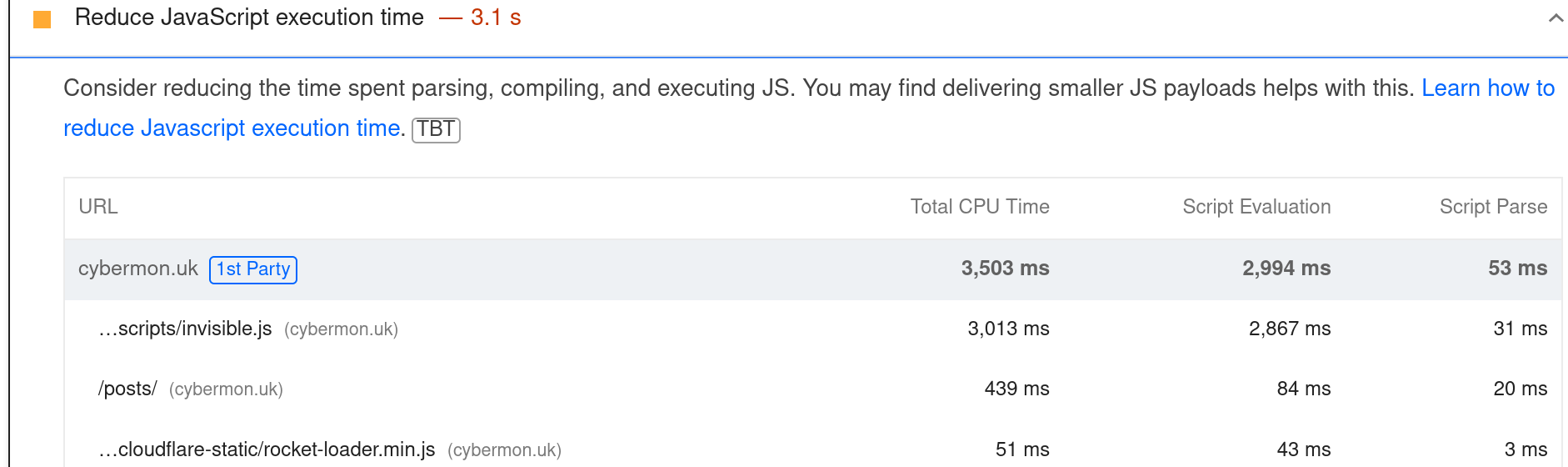Open the scripts/invisible.js URL link
The image size is (1568, 467).
[x=186, y=329]
